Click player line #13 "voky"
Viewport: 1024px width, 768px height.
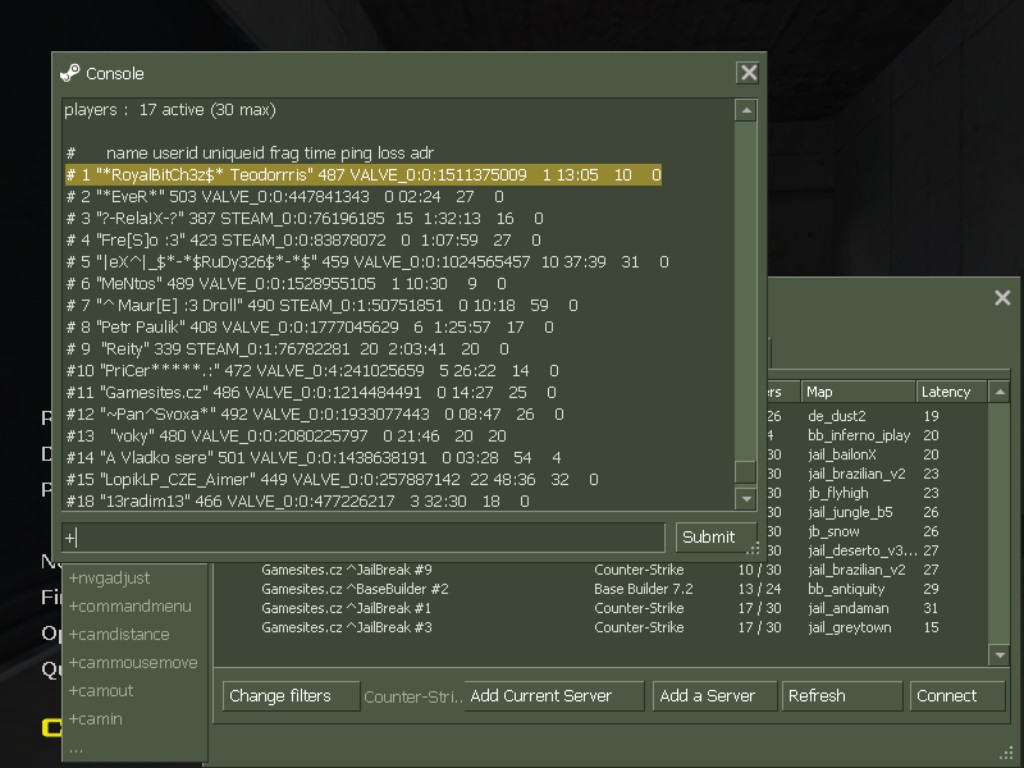(286, 436)
